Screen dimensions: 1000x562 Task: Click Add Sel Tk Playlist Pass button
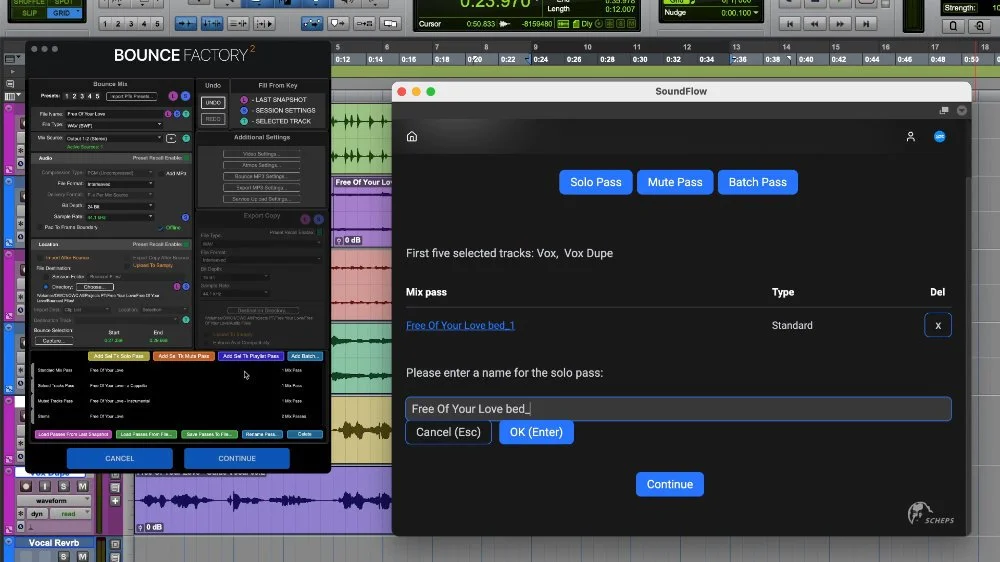251,356
